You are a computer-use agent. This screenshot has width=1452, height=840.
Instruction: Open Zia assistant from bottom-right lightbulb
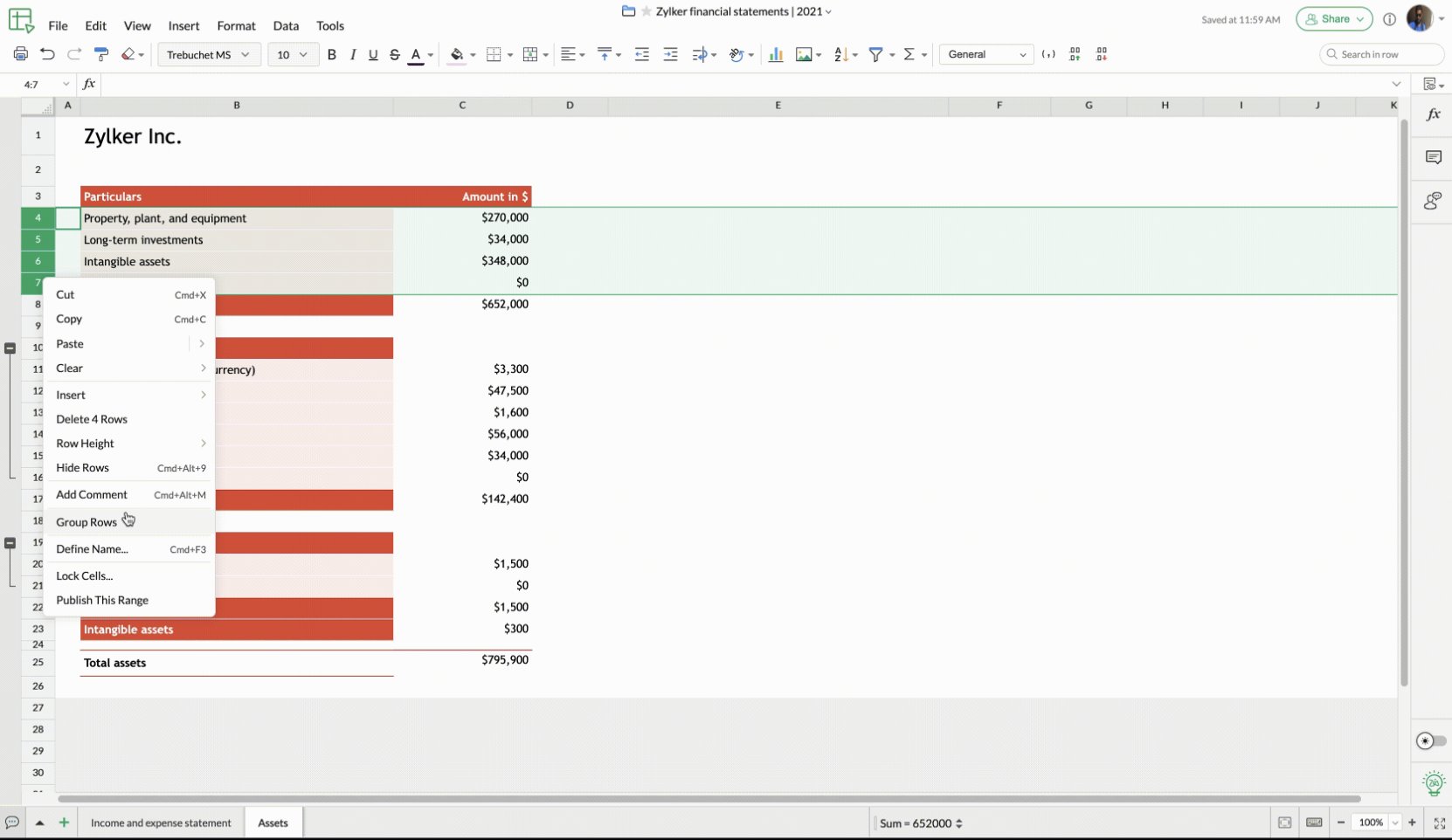(1433, 783)
